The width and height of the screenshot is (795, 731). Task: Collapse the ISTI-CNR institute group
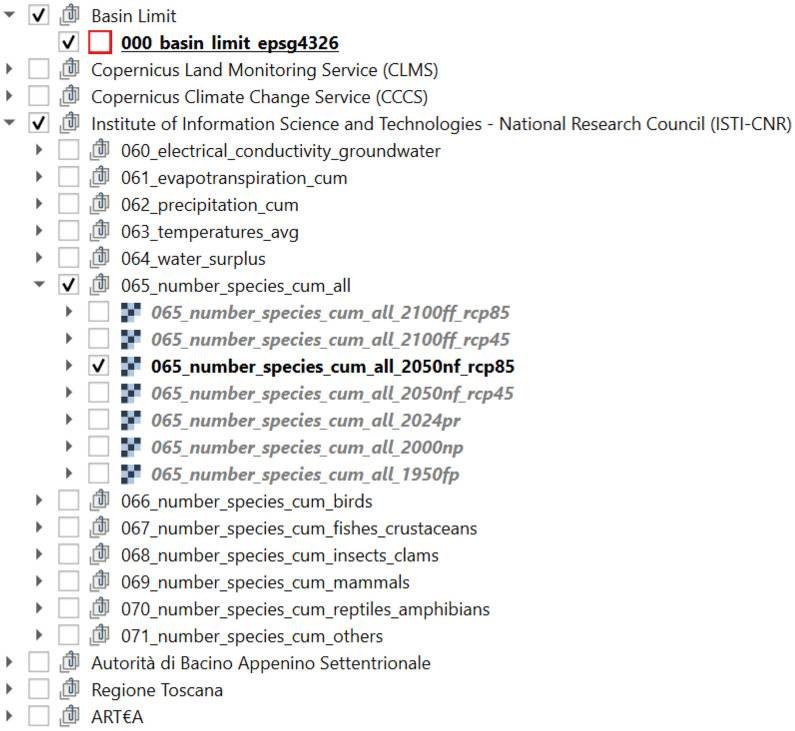pyautogui.click(x=10, y=123)
